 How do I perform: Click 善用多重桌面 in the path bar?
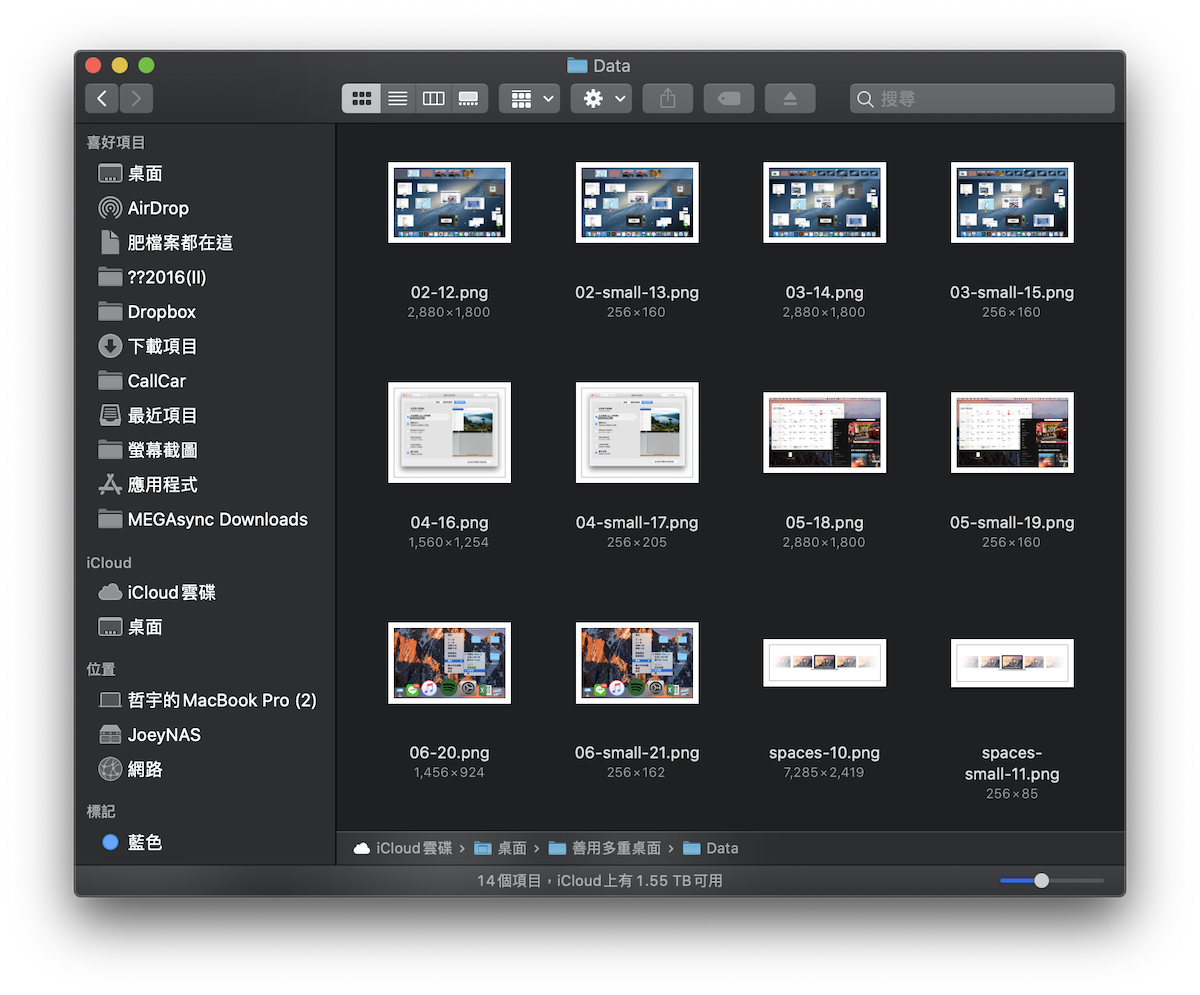[x=605, y=848]
